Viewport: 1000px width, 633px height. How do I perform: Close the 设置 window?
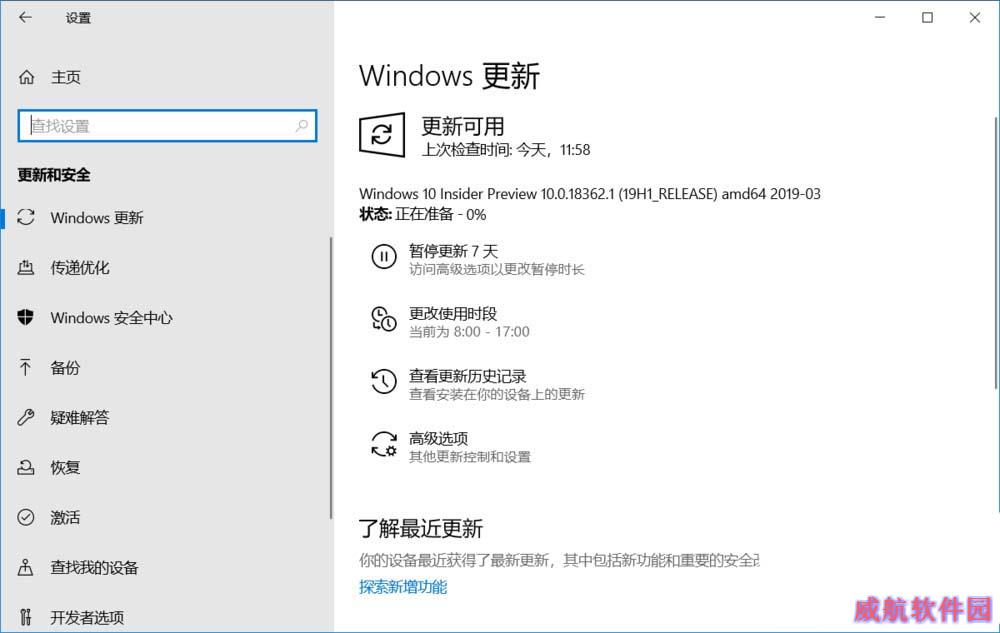click(974, 17)
